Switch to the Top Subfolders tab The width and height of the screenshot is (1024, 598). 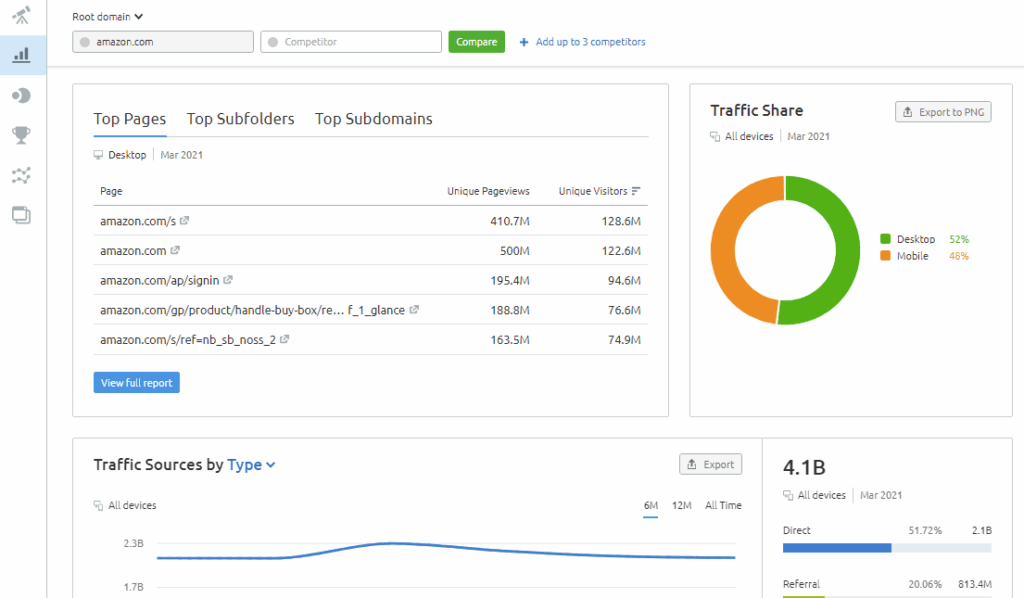pyautogui.click(x=240, y=119)
